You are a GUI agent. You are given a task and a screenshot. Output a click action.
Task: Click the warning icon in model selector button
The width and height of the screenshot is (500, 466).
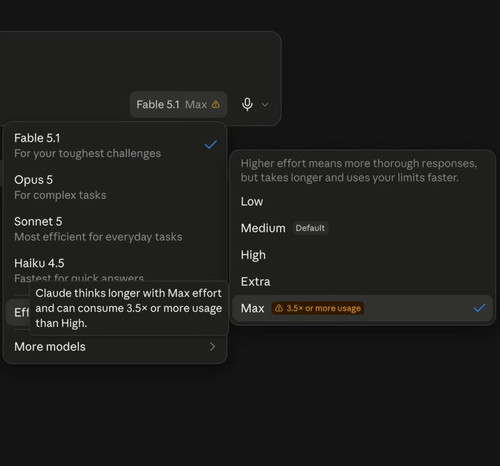(216, 105)
